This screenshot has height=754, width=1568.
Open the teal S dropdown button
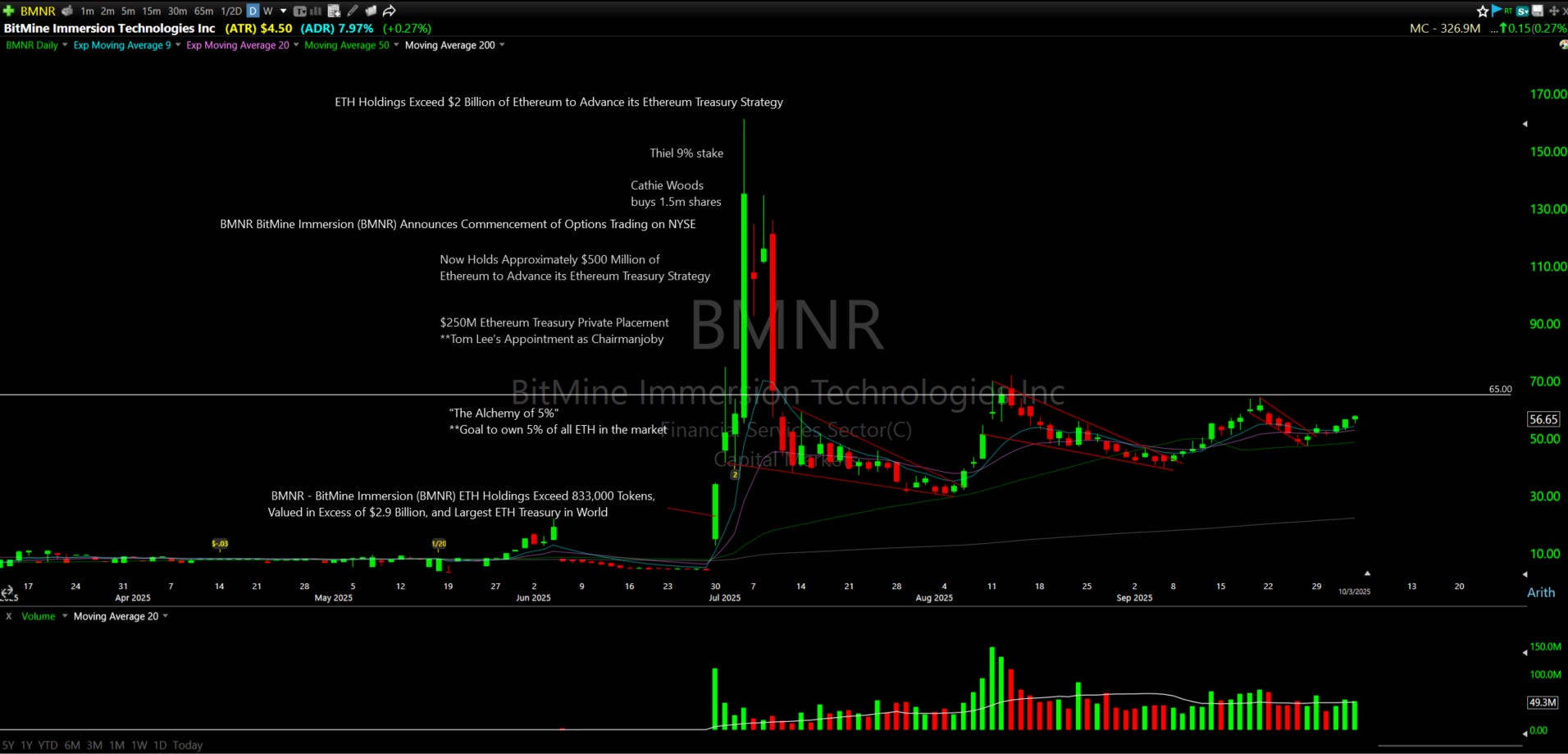(1523, 11)
